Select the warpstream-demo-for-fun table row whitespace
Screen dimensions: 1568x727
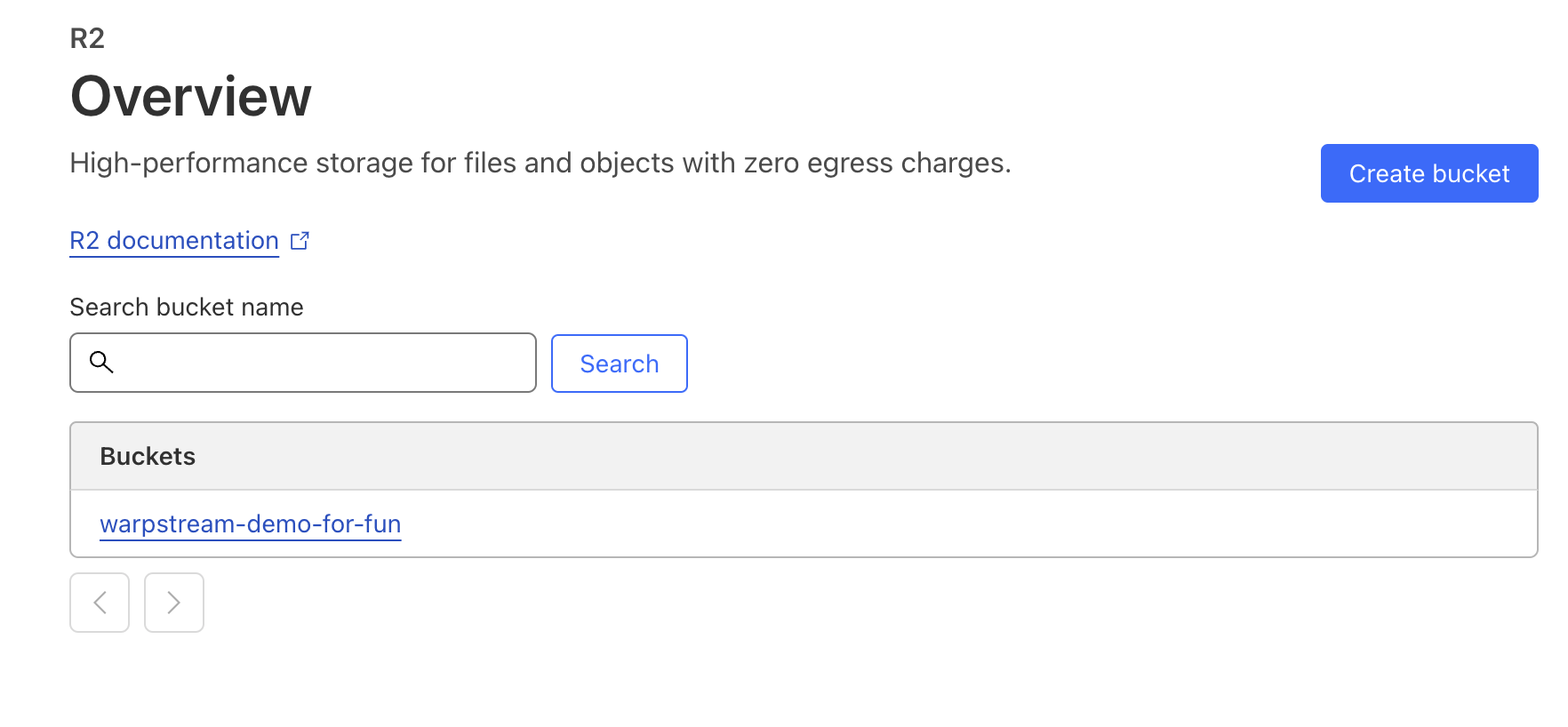pos(889,524)
